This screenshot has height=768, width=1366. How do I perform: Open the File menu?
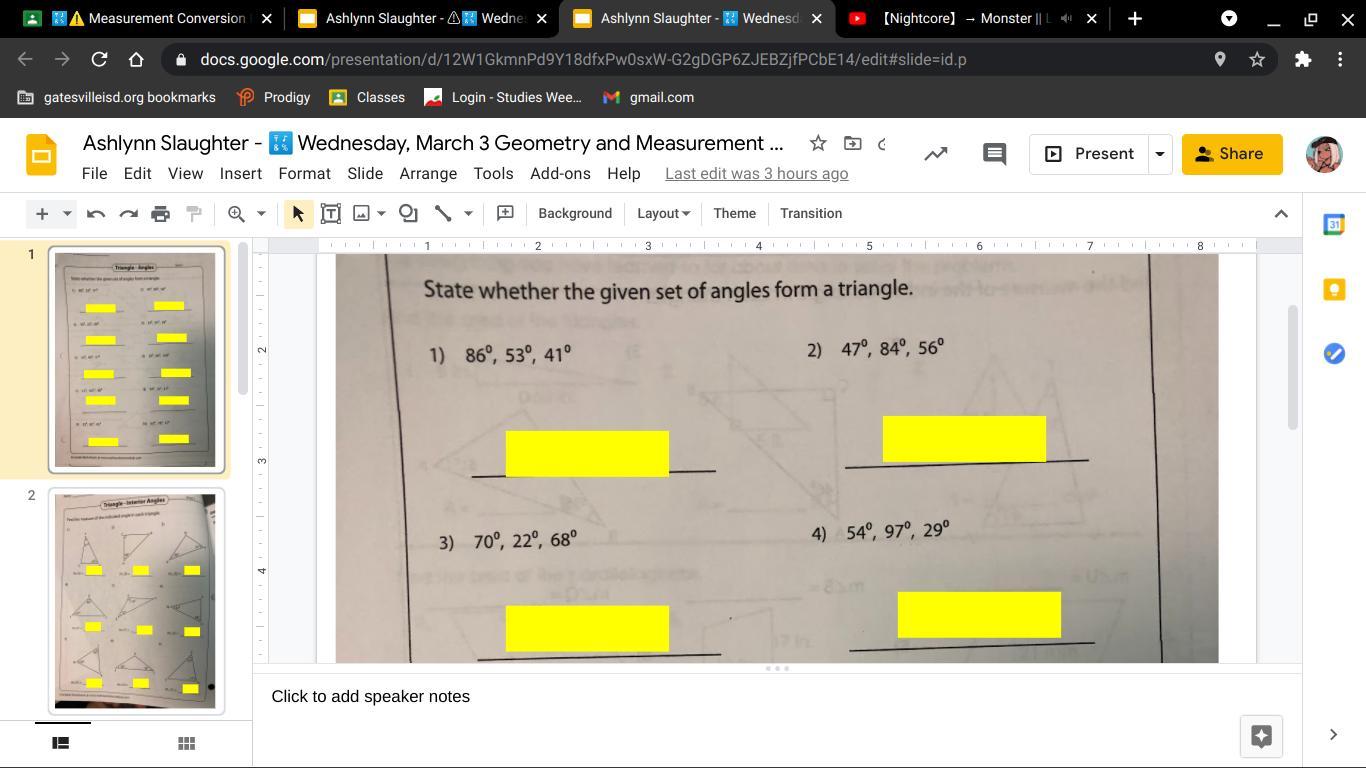pos(94,174)
